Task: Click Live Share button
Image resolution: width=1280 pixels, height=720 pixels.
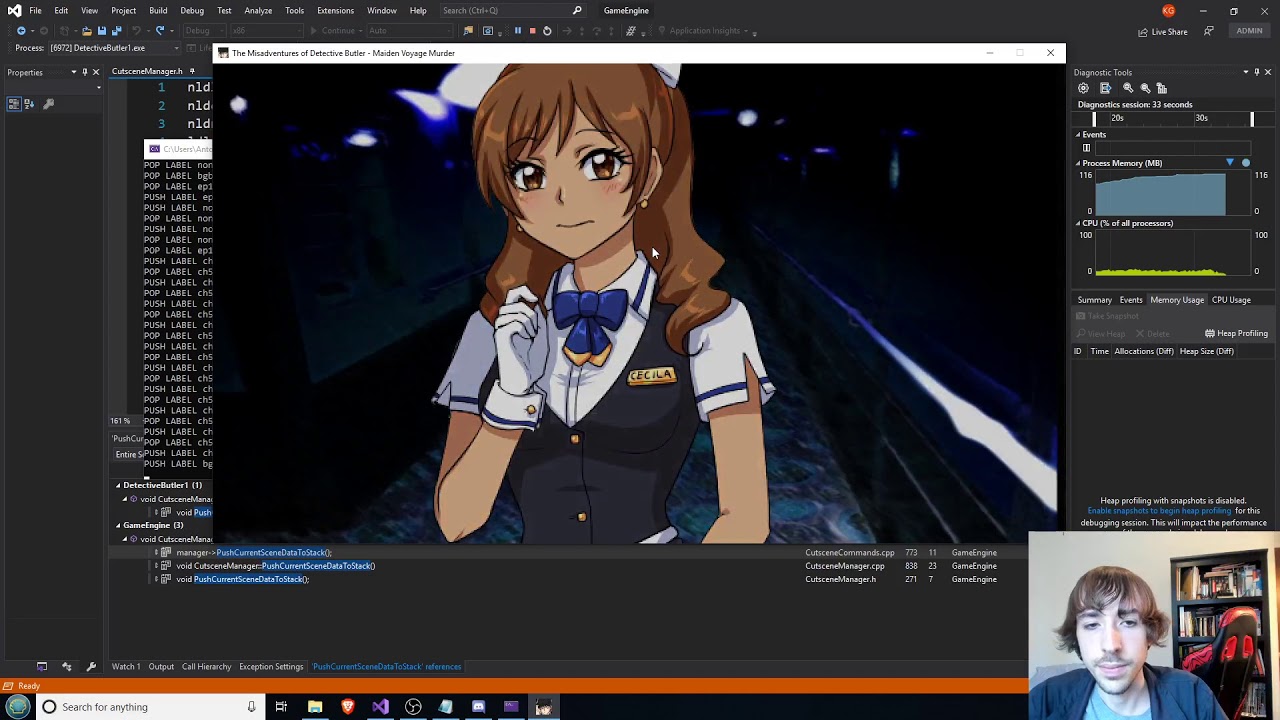Action: pos(1162,32)
